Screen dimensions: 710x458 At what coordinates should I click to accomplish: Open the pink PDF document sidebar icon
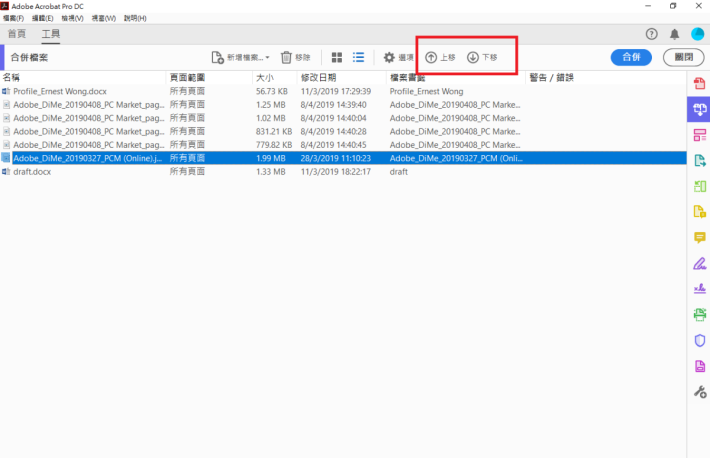[x=700, y=366]
